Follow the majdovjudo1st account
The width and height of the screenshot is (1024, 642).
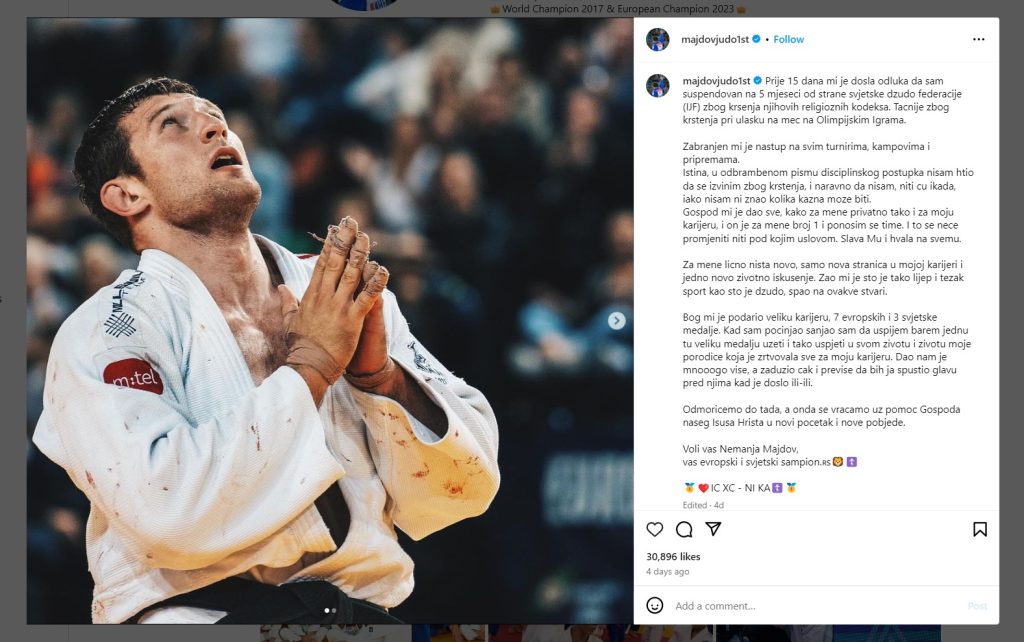pyautogui.click(x=788, y=39)
